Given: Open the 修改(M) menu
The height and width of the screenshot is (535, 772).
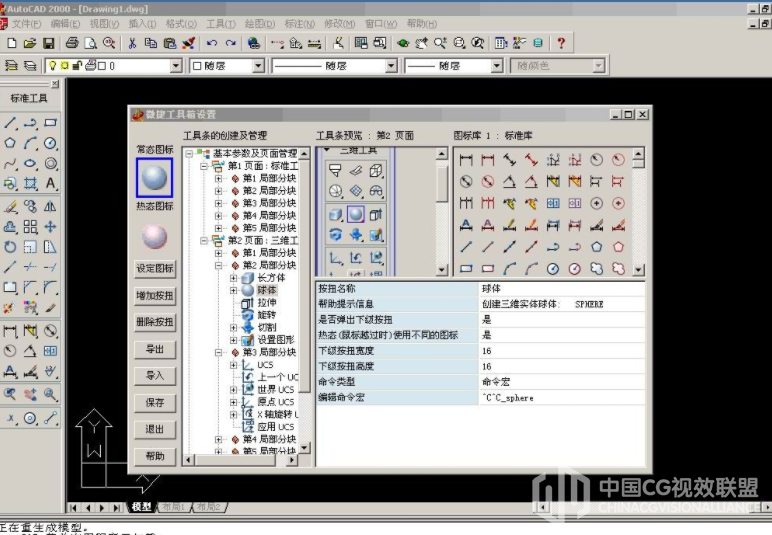Looking at the screenshot, I should 340,24.
